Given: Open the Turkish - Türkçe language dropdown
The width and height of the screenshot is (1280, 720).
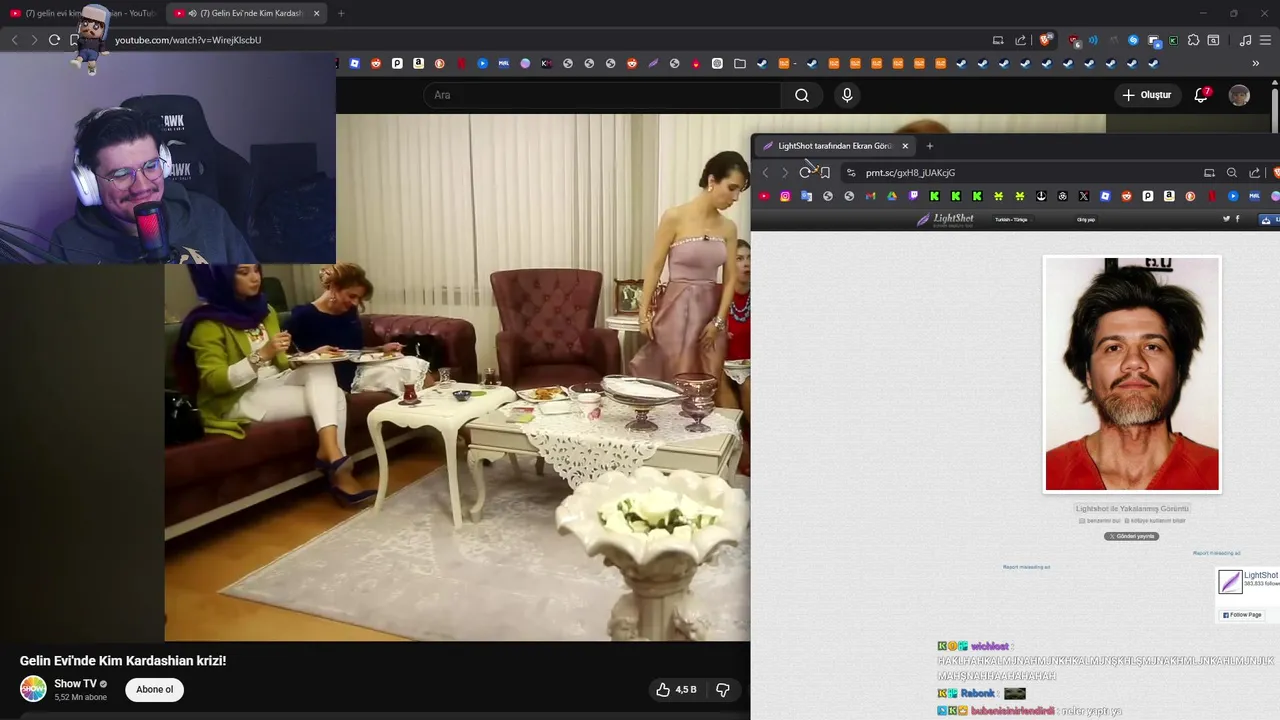Looking at the screenshot, I should click(1011, 219).
